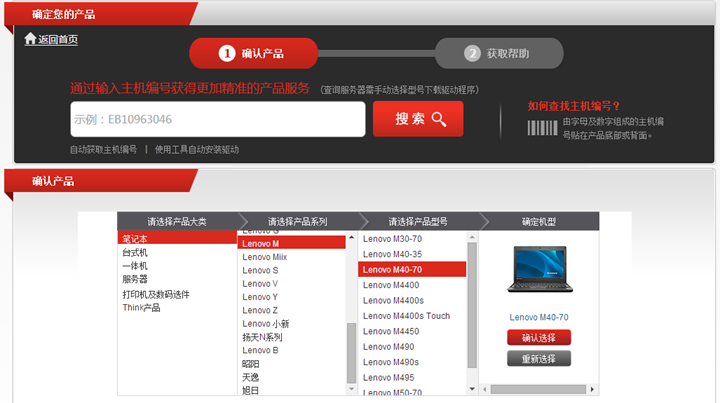Select model Lenovo M4450
720x403 pixels.
[x=391, y=331]
